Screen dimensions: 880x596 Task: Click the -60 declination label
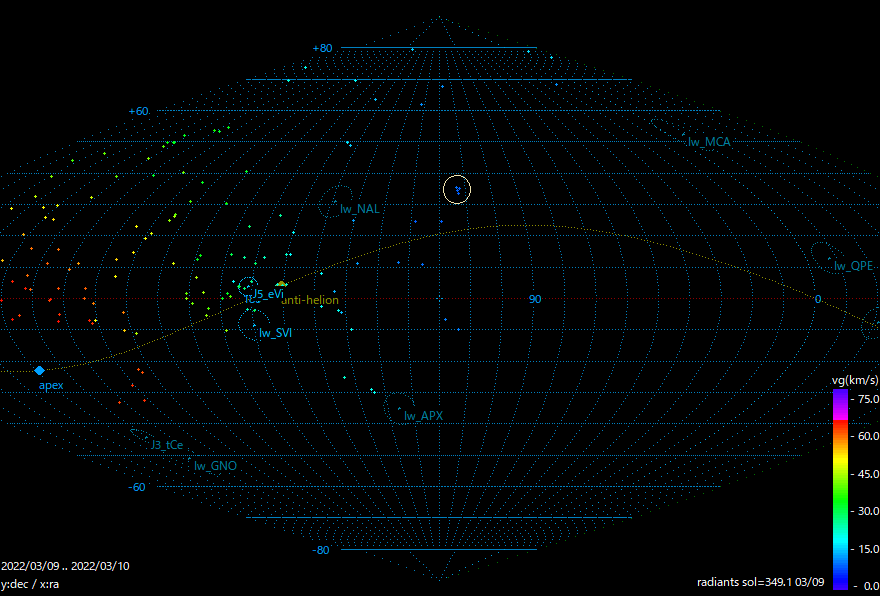point(138,487)
